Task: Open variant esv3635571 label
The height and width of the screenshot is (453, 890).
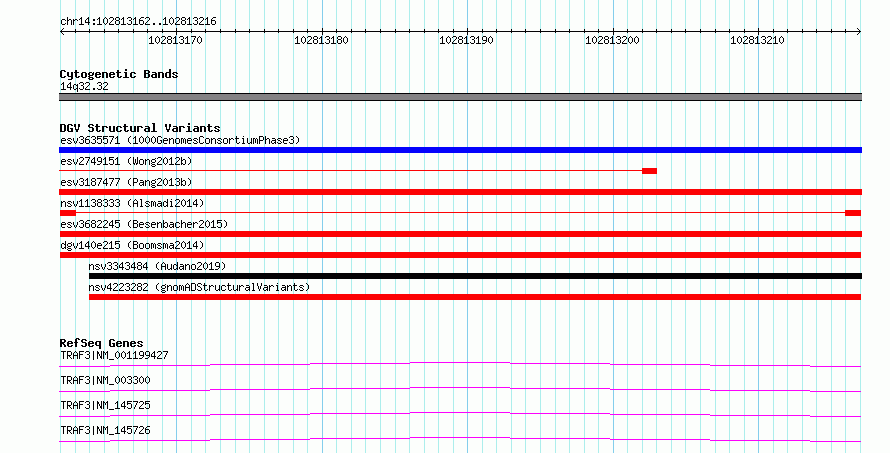Action: point(180,140)
